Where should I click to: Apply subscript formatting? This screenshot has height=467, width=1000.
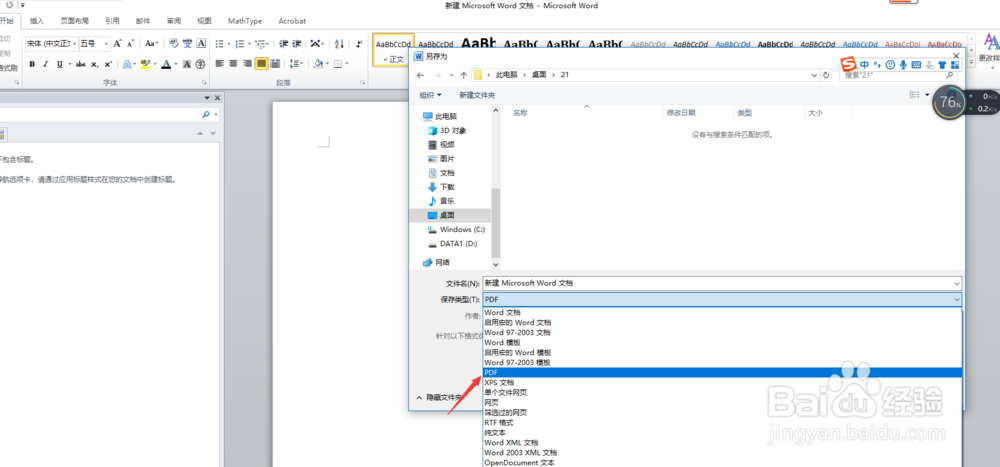94,64
